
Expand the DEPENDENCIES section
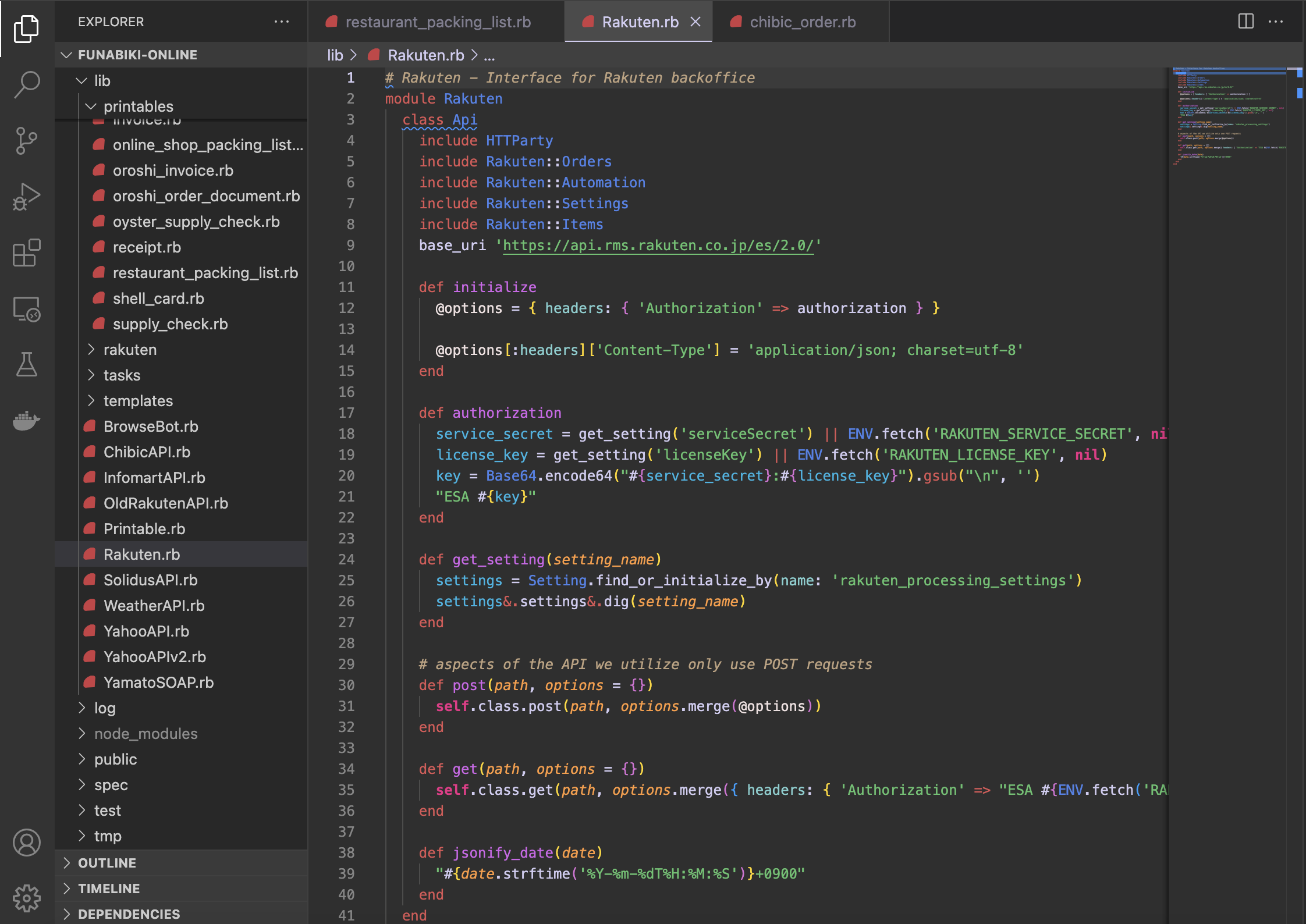click(x=181, y=914)
